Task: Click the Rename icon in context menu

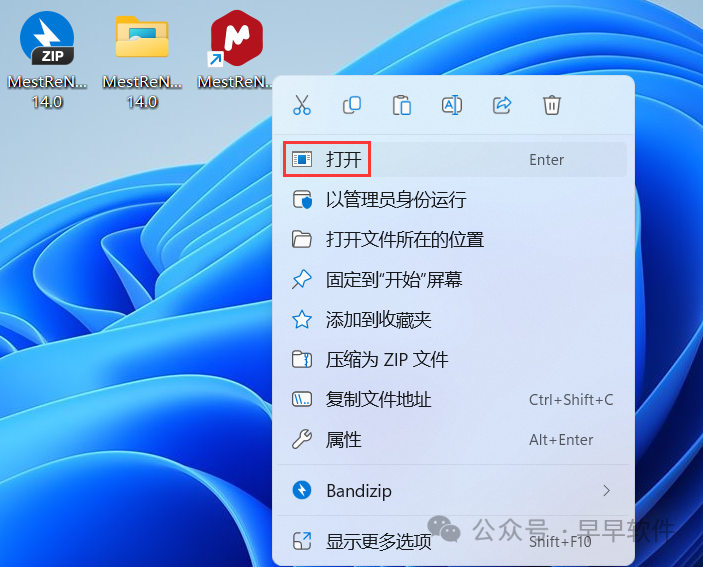Action: [452, 105]
